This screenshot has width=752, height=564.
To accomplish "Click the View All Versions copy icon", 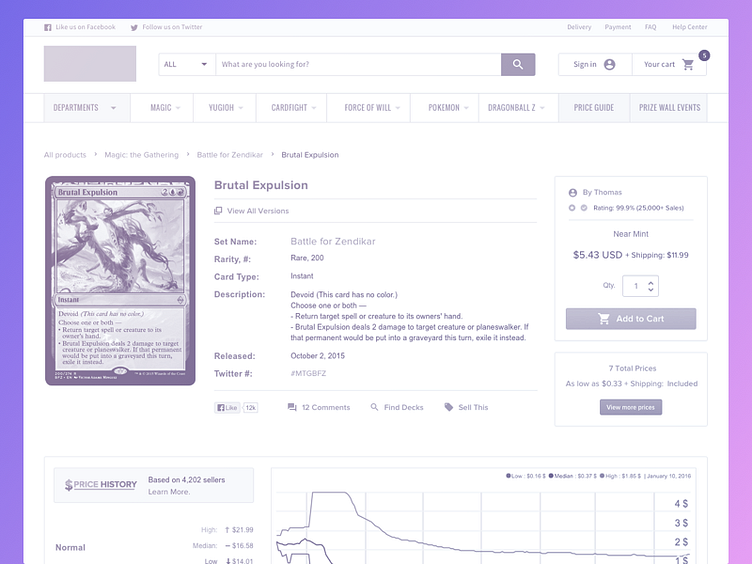I will 218,211.
